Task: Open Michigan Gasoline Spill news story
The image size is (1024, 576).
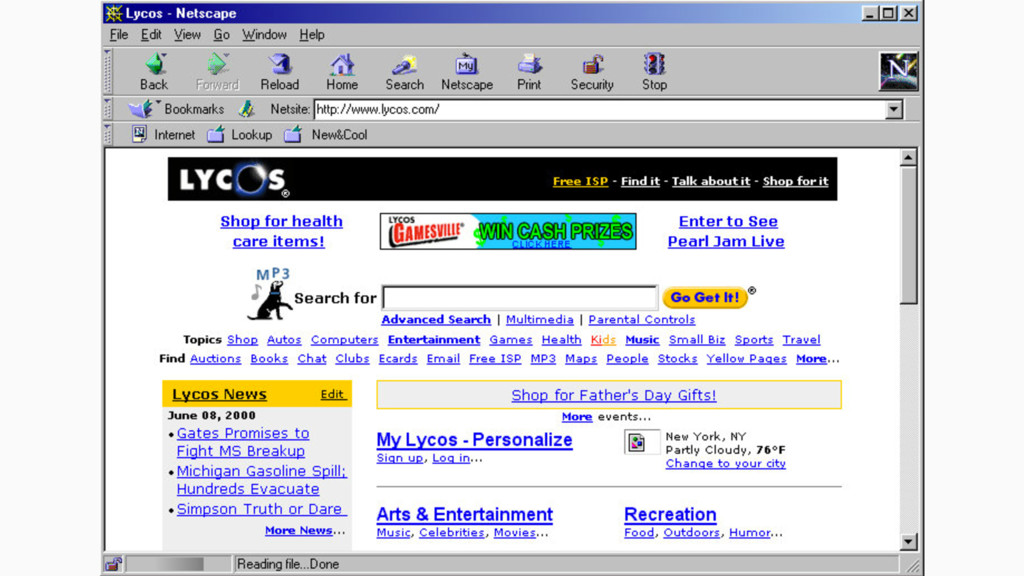Action: click(261, 480)
